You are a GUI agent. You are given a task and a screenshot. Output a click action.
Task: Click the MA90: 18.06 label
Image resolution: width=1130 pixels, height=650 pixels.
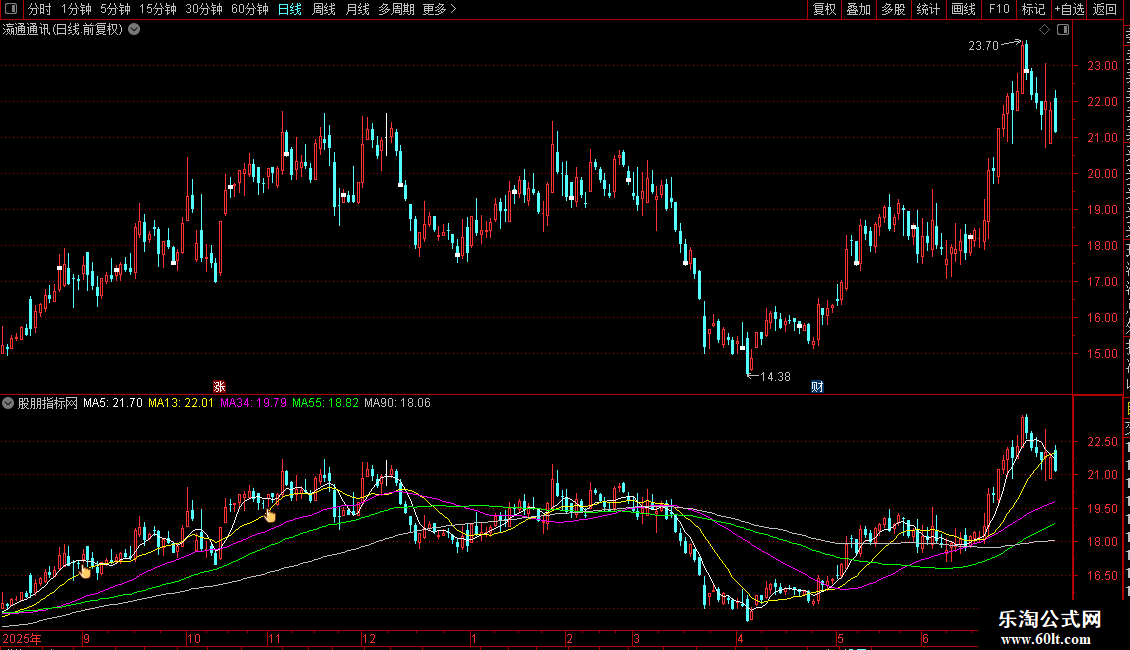pyautogui.click(x=397, y=403)
